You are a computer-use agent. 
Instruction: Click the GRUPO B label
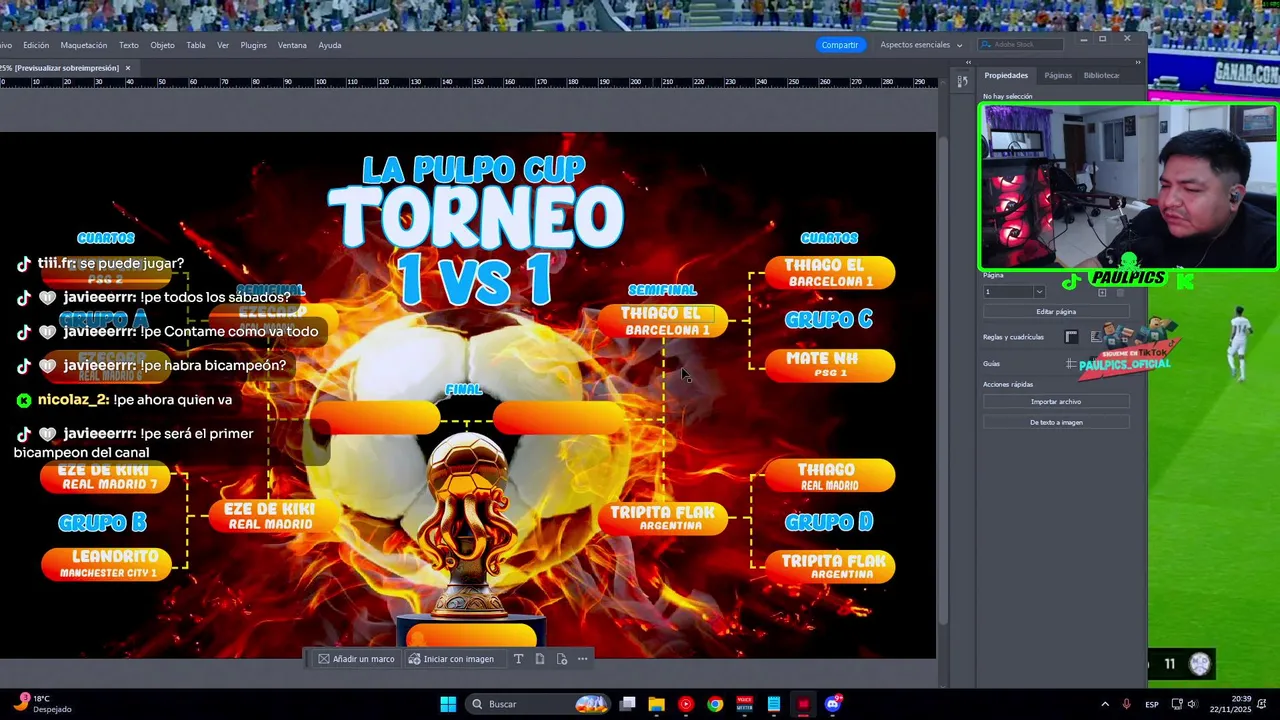102,522
